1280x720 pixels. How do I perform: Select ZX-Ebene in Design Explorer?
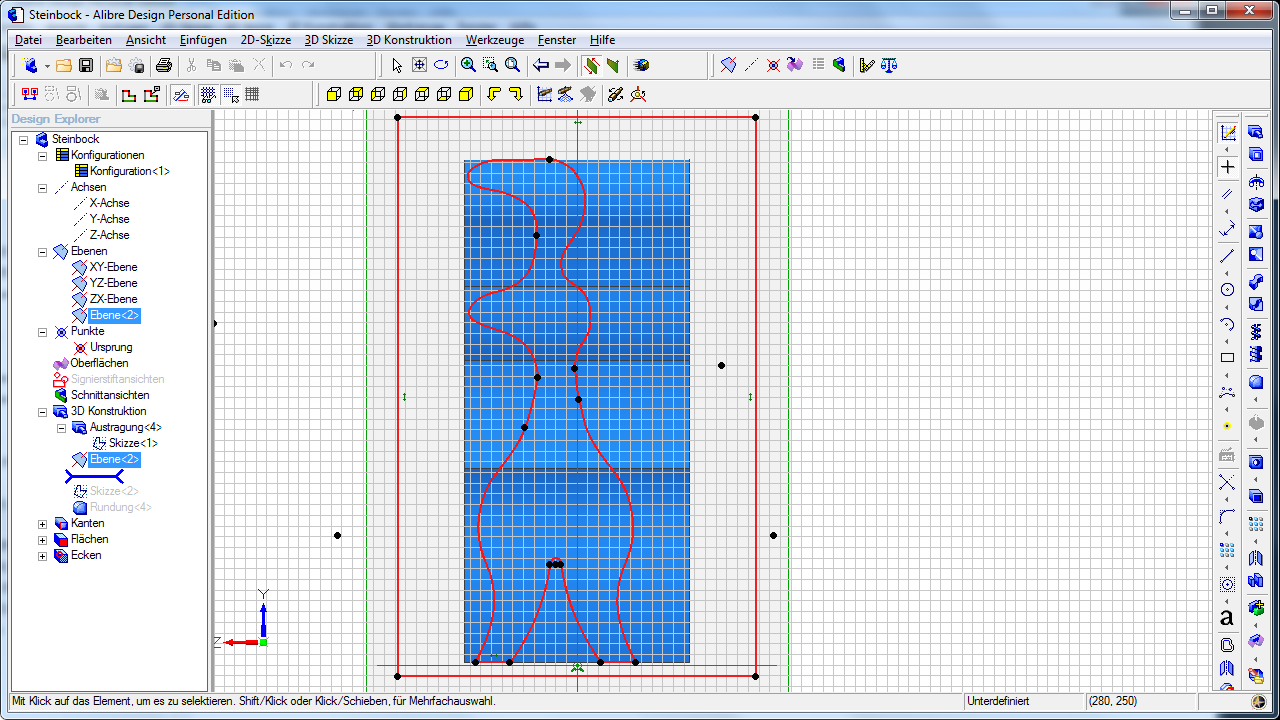coord(113,299)
